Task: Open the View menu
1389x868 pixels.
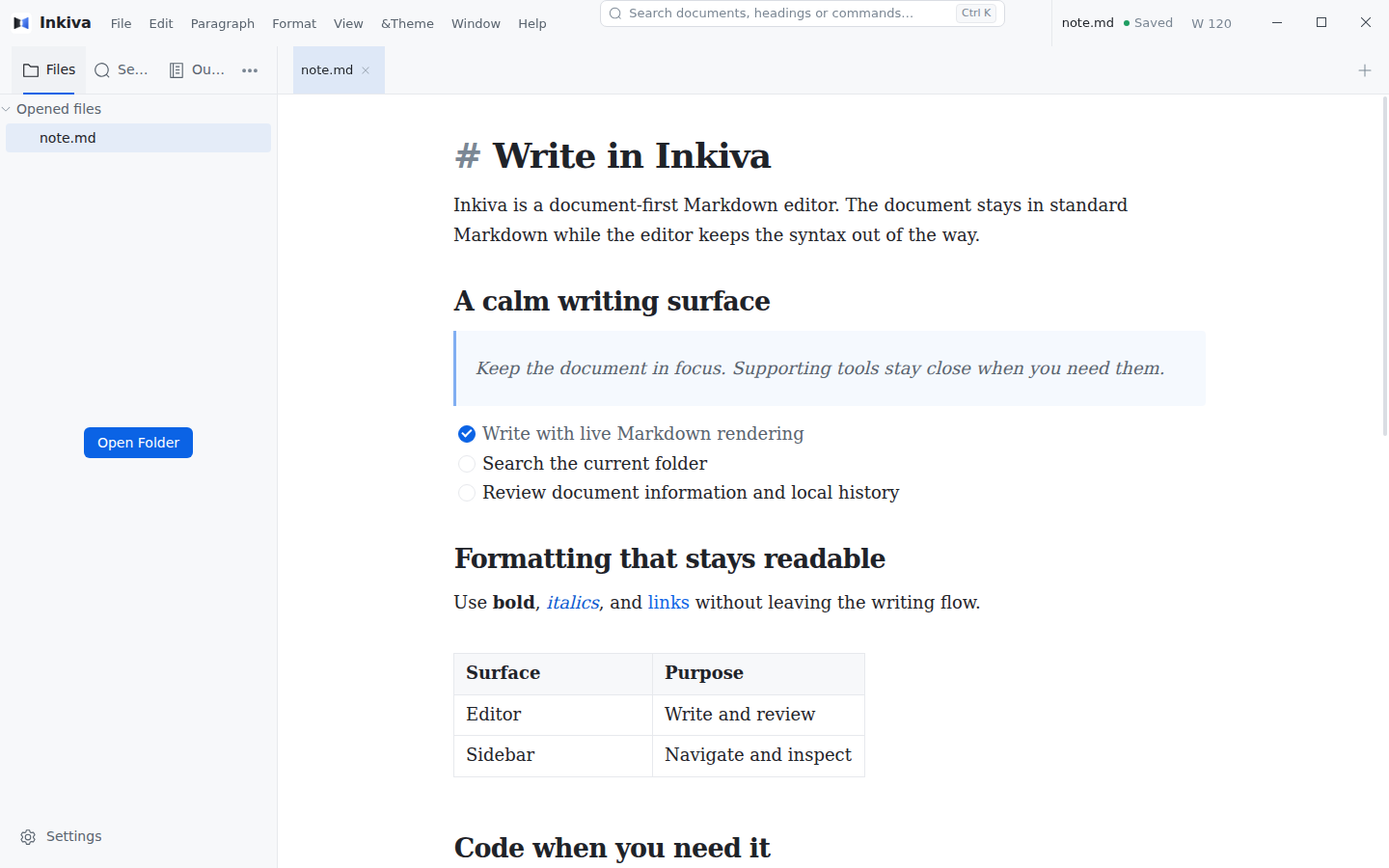Action: (348, 23)
